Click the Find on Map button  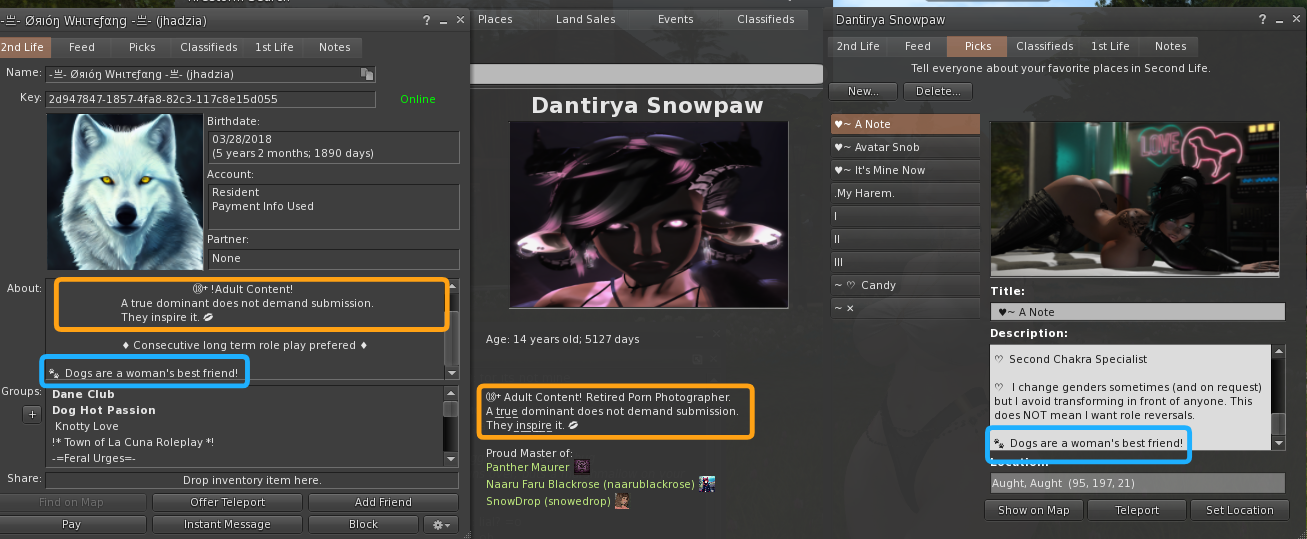click(x=71, y=502)
